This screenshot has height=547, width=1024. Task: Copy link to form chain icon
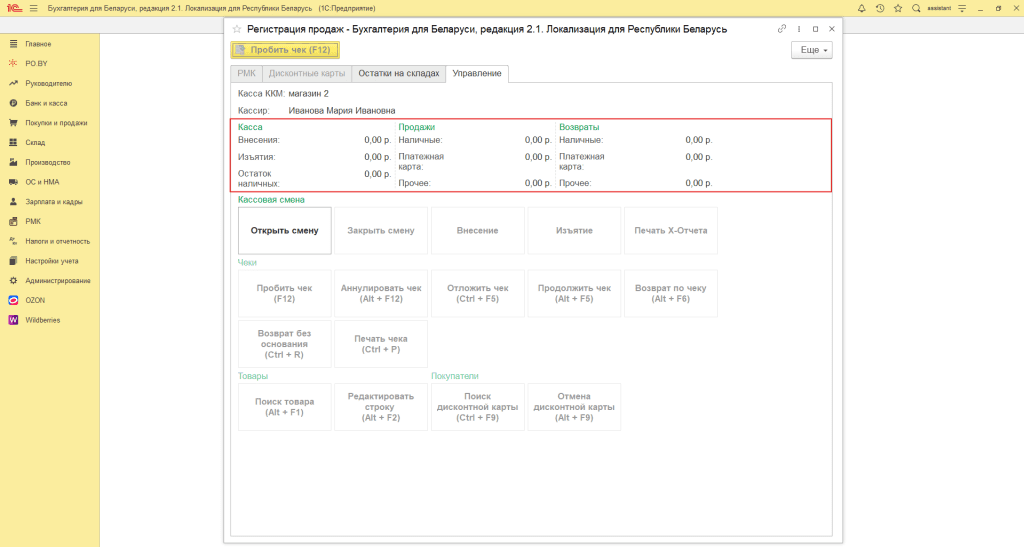point(782,29)
